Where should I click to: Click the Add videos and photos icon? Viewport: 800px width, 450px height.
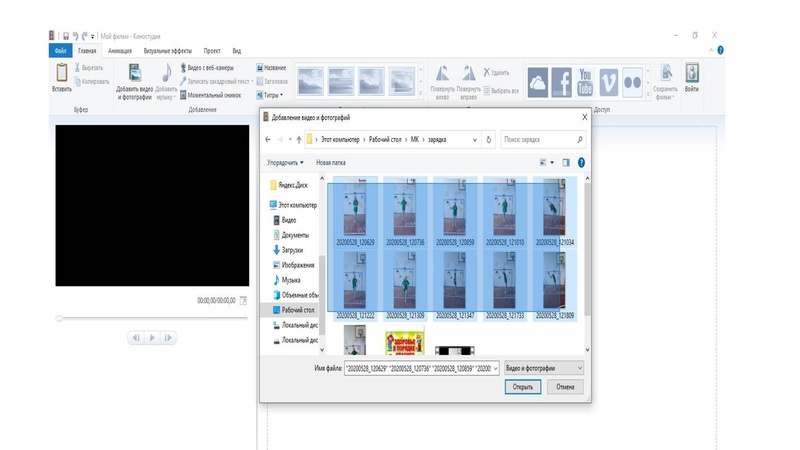pyautogui.click(x=134, y=77)
